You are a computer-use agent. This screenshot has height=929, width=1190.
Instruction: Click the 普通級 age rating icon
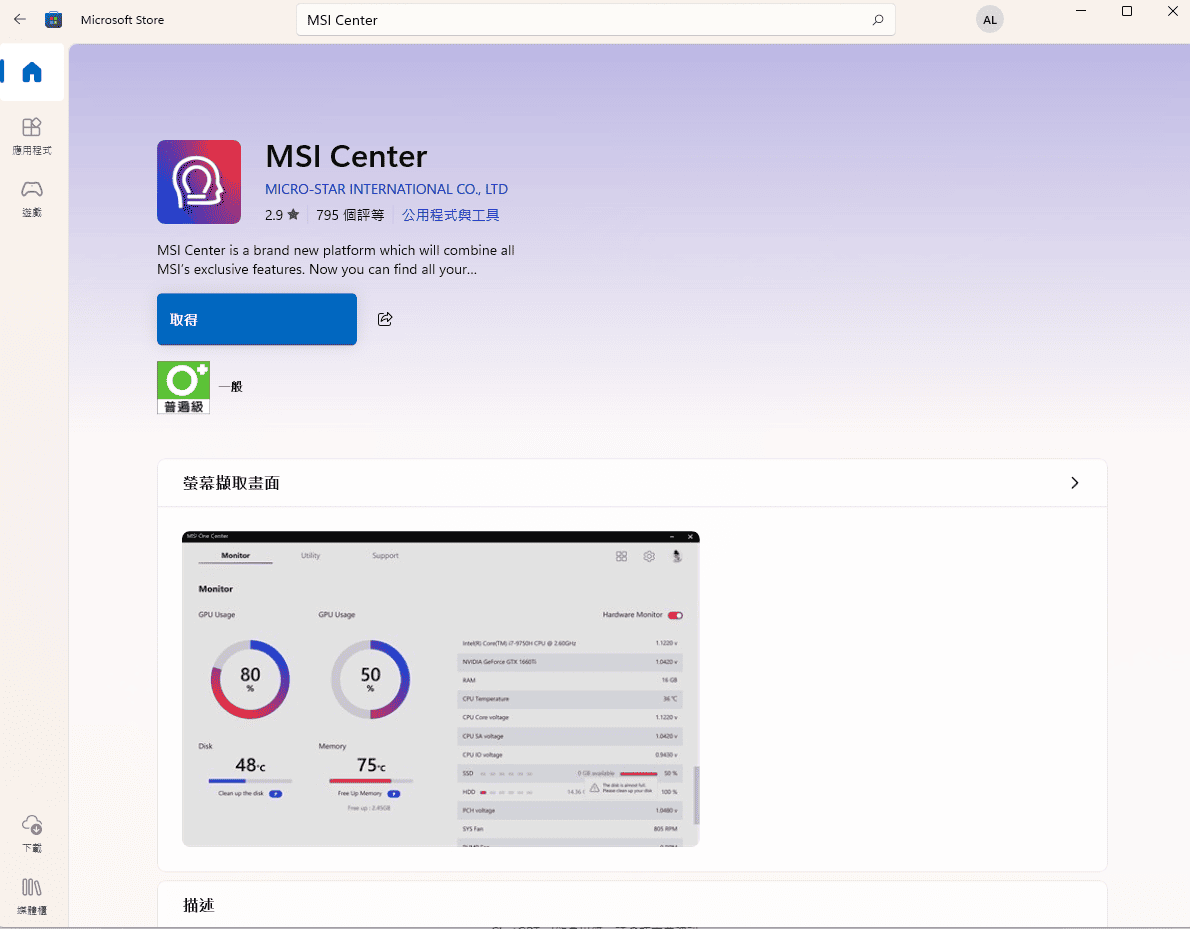183,387
